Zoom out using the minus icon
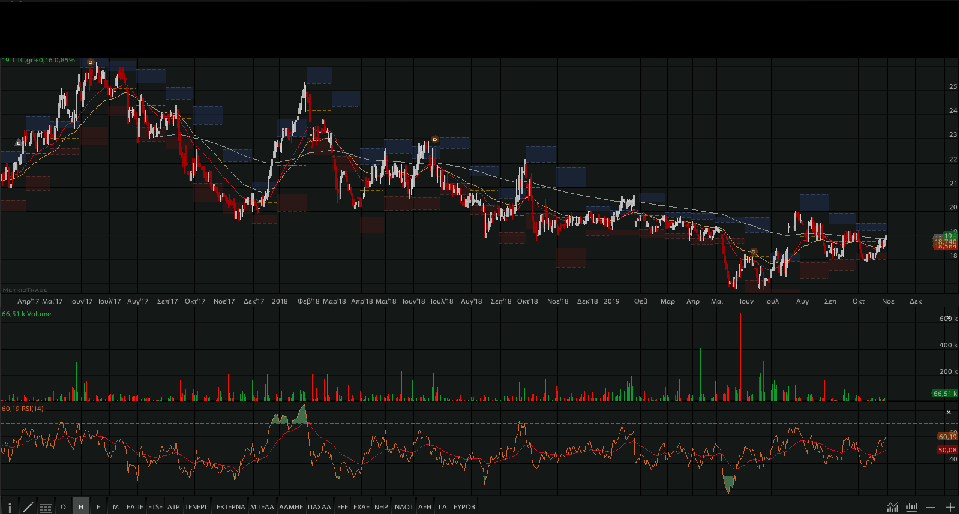 pyautogui.click(x=931, y=507)
